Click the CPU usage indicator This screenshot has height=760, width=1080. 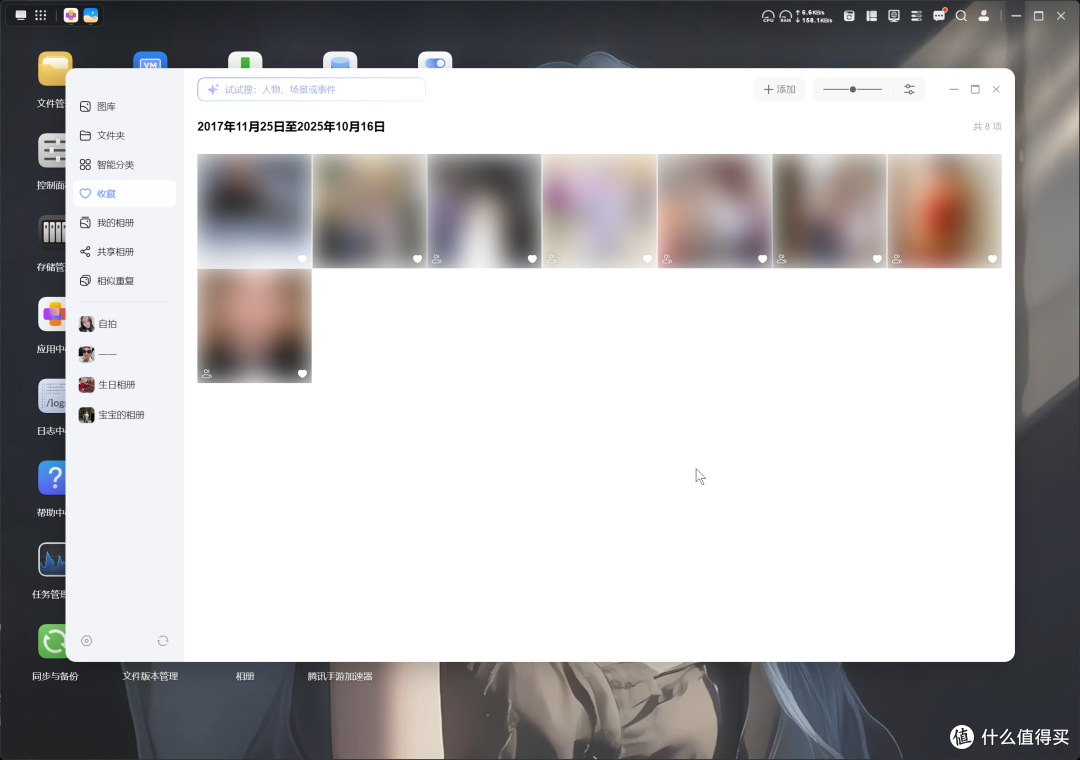click(x=768, y=16)
